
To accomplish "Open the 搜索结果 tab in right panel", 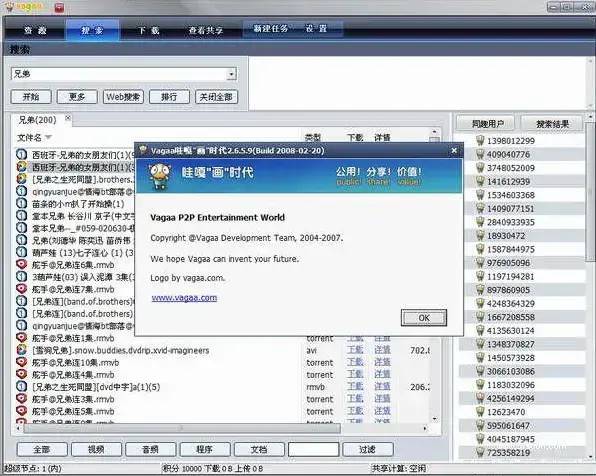I will [x=552, y=124].
